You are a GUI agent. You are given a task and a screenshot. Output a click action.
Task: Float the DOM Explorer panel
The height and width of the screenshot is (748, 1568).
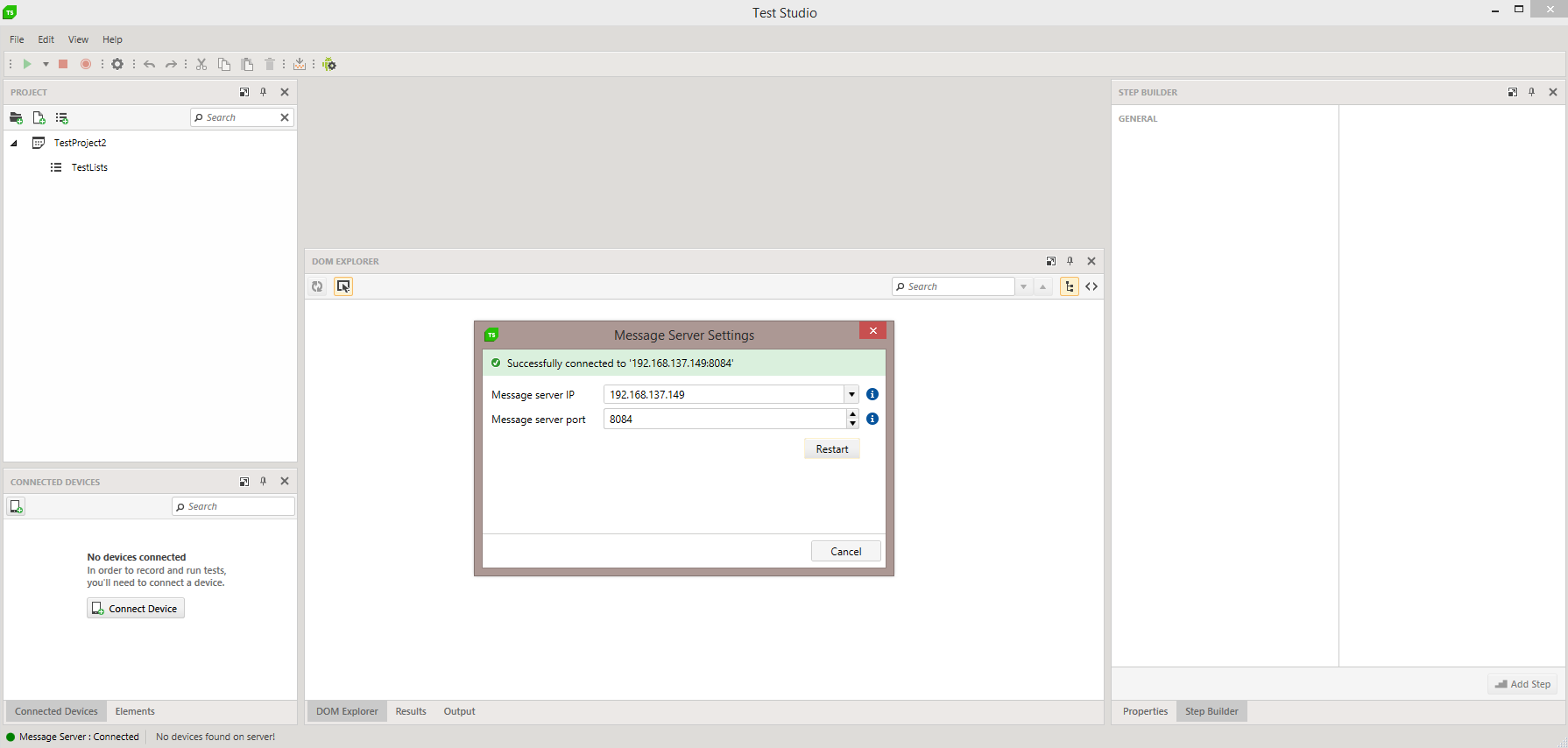[1051, 261]
